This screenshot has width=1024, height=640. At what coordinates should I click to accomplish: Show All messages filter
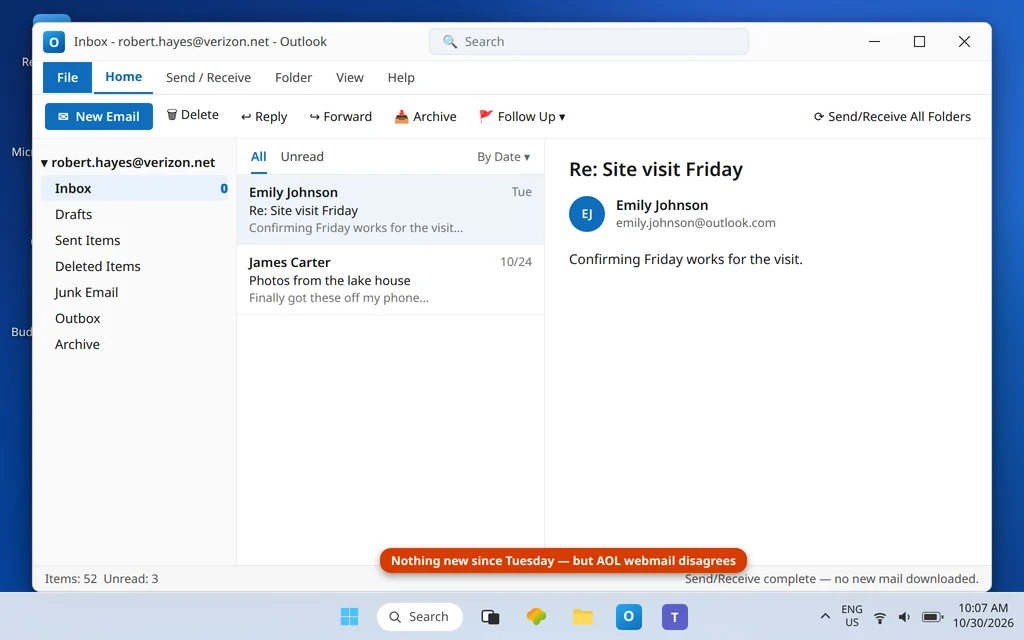pos(259,157)
